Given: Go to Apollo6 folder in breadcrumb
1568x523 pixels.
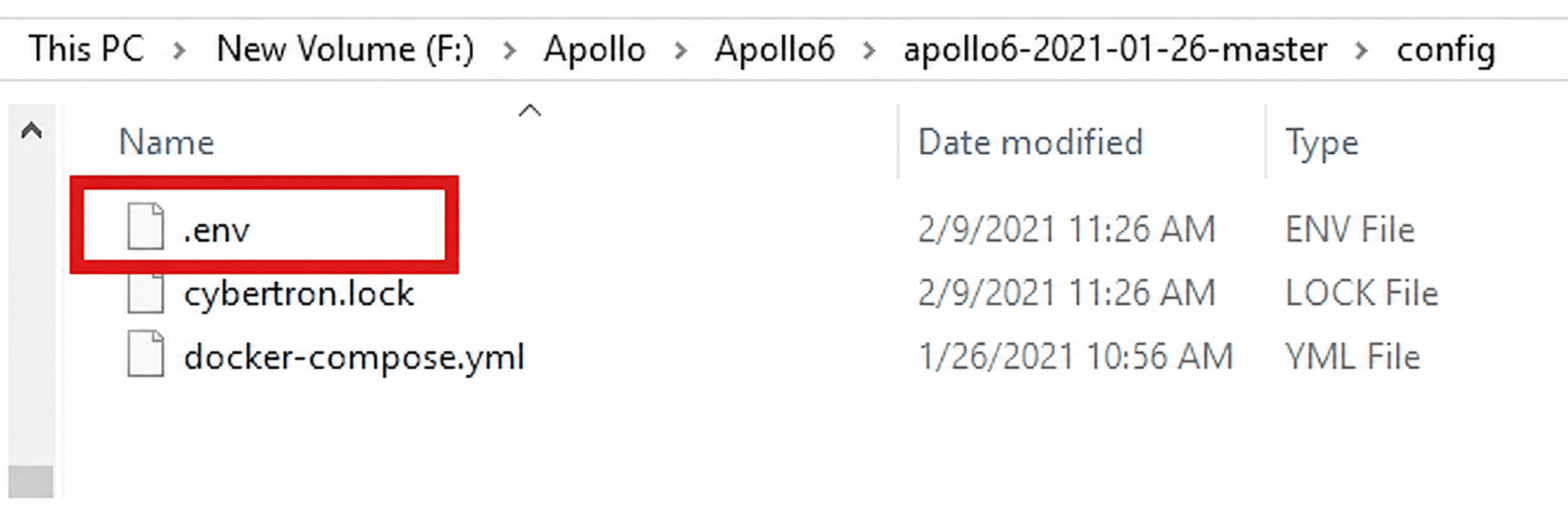Looking at the screenshot, I should (775, 49).
